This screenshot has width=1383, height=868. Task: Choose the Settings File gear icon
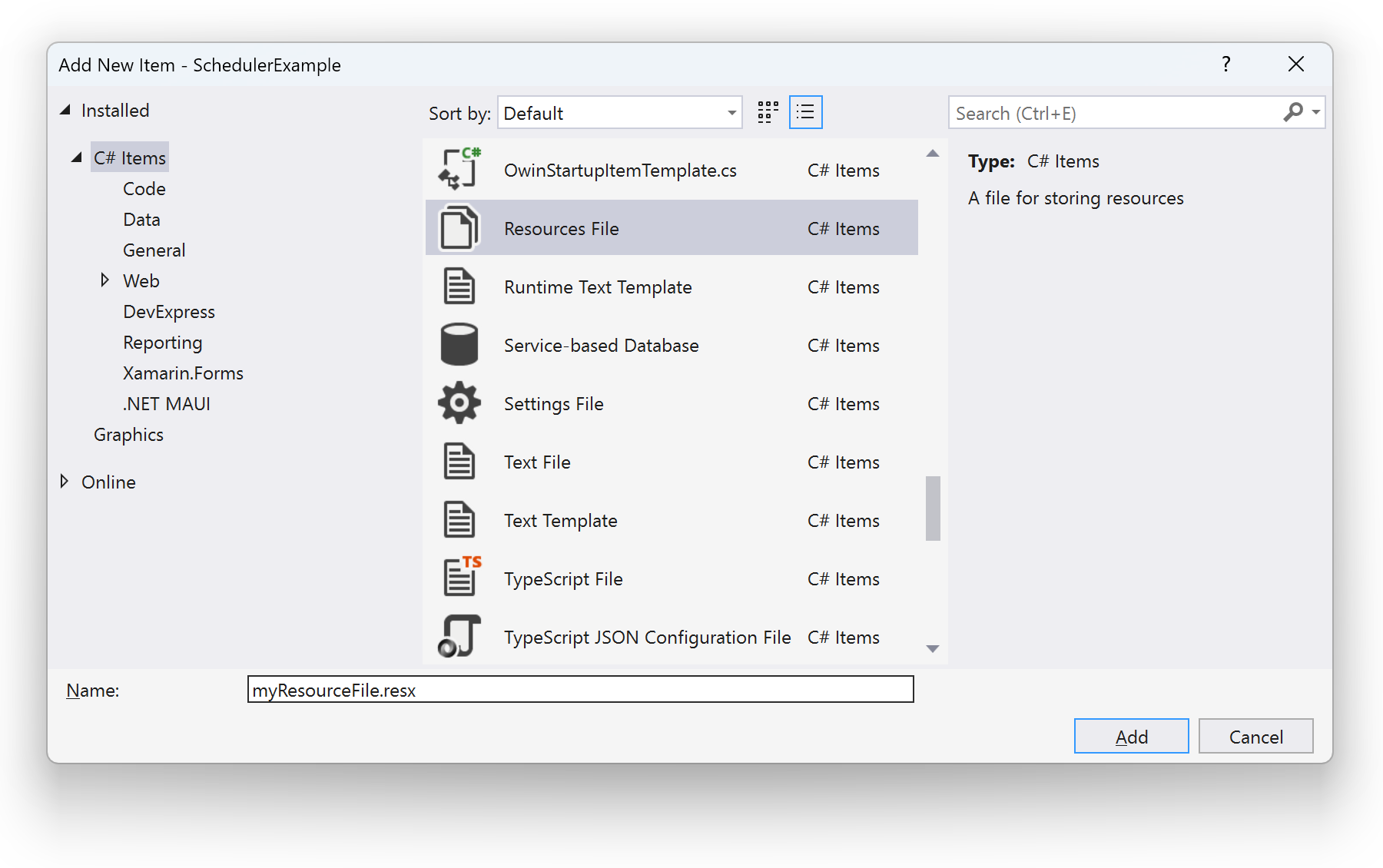[x=459, y=403]
